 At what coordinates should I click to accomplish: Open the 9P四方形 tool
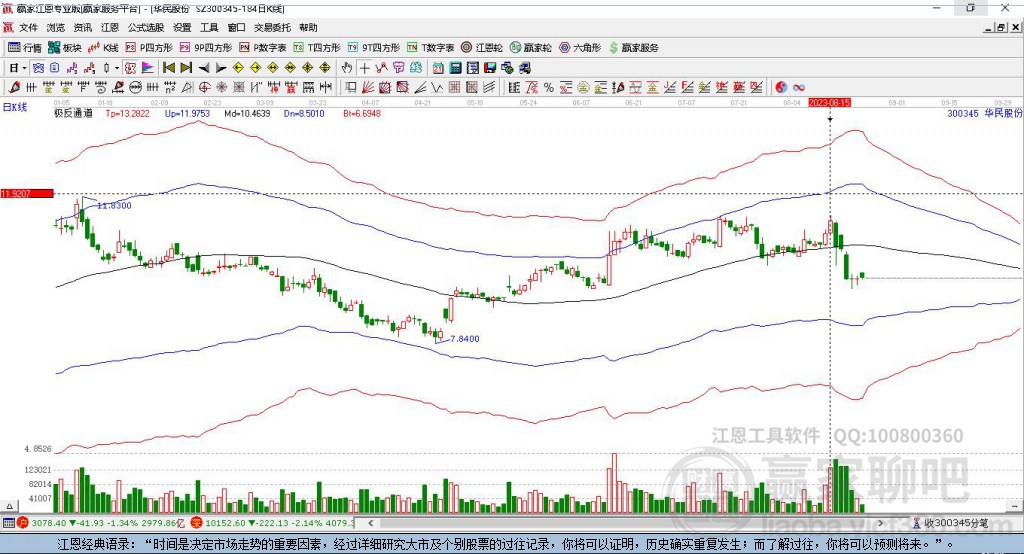[206, 48]
